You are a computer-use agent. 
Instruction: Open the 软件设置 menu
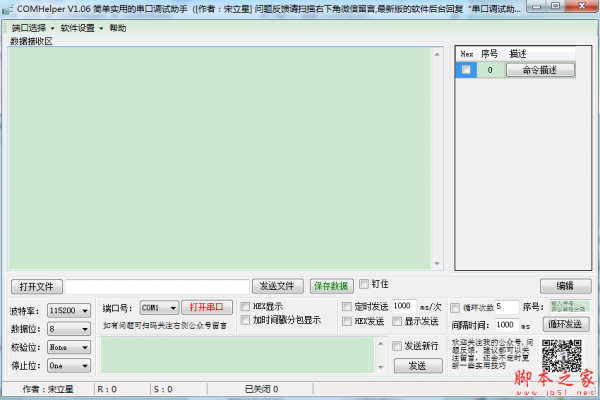coord(82,28)
